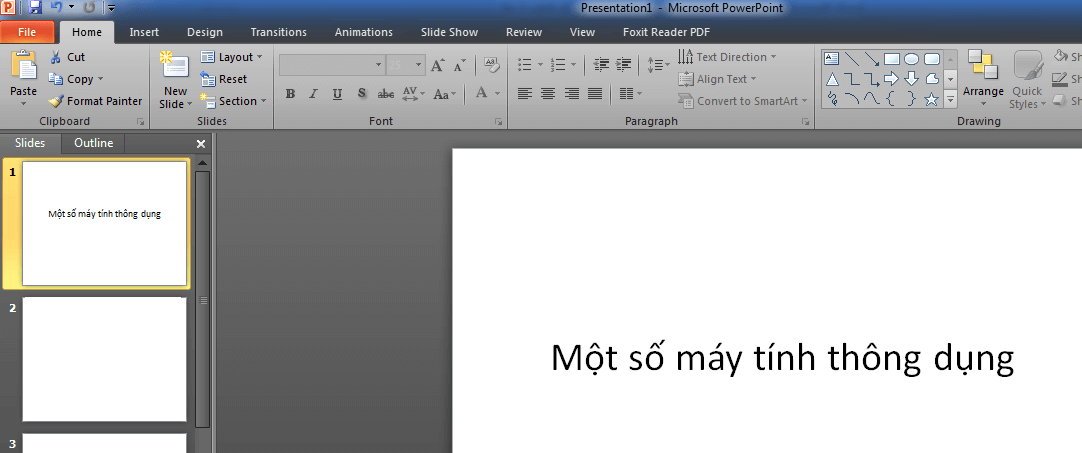Click the Cut scissors icon
Image resolution: width=1082 pixels, height=453 pixels.
56,57
